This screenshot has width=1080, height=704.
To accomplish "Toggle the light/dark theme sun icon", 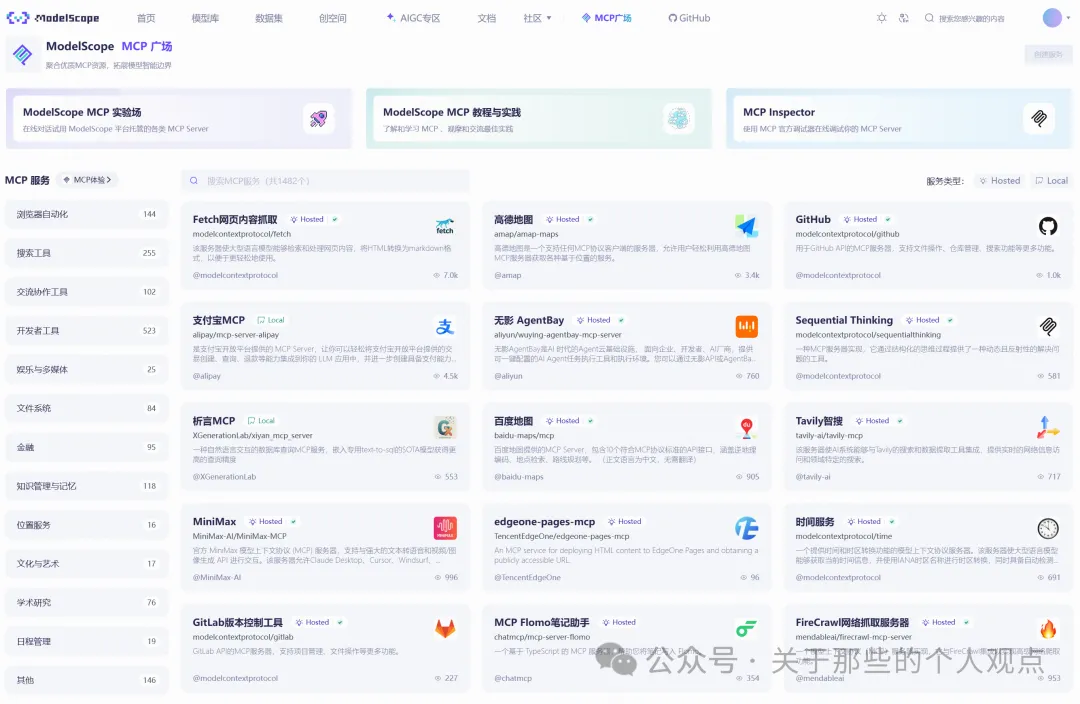I will (881, 18).
